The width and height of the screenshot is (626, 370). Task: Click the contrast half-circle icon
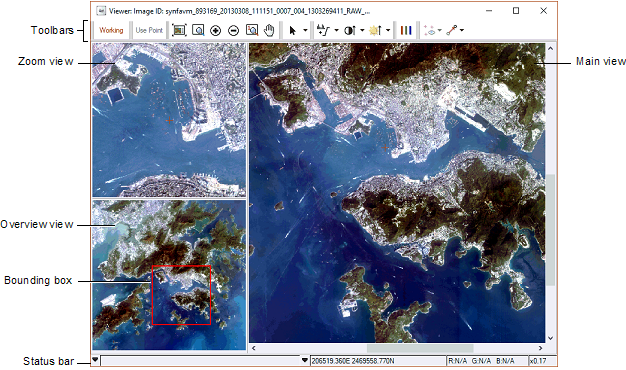coord(350,30)
